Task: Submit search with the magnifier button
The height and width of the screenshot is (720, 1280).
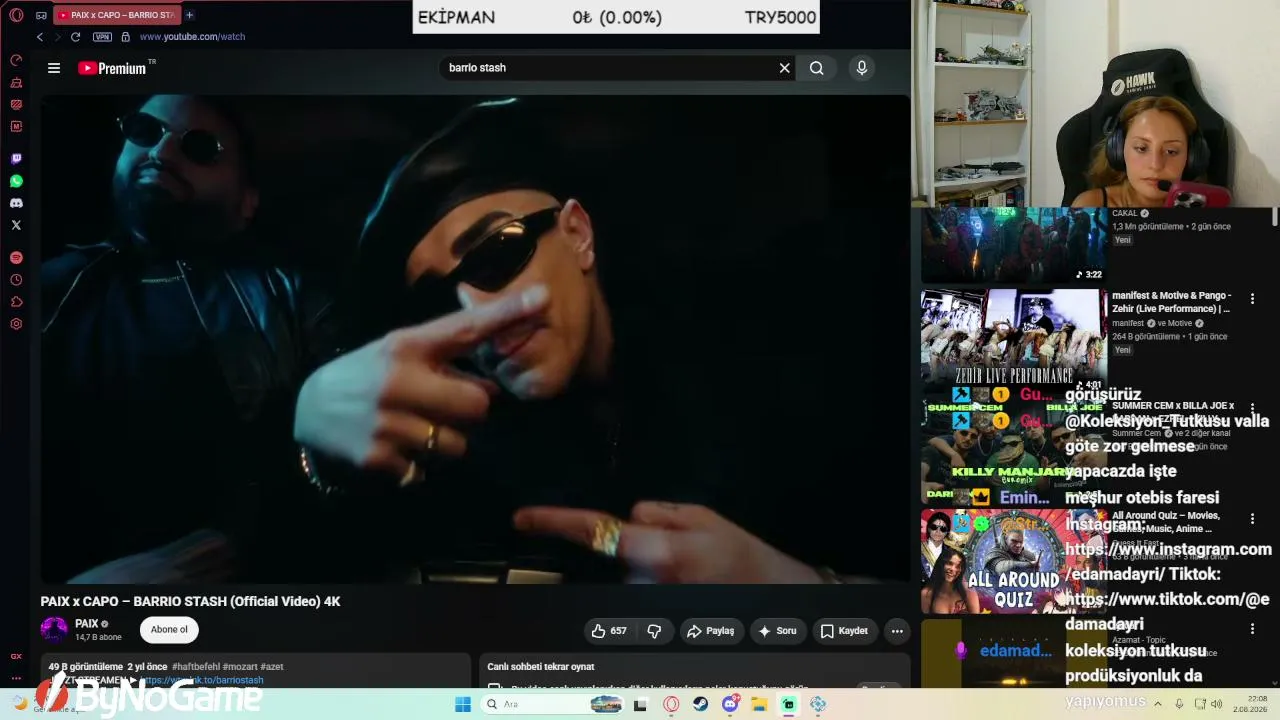Action: point(817,68)
